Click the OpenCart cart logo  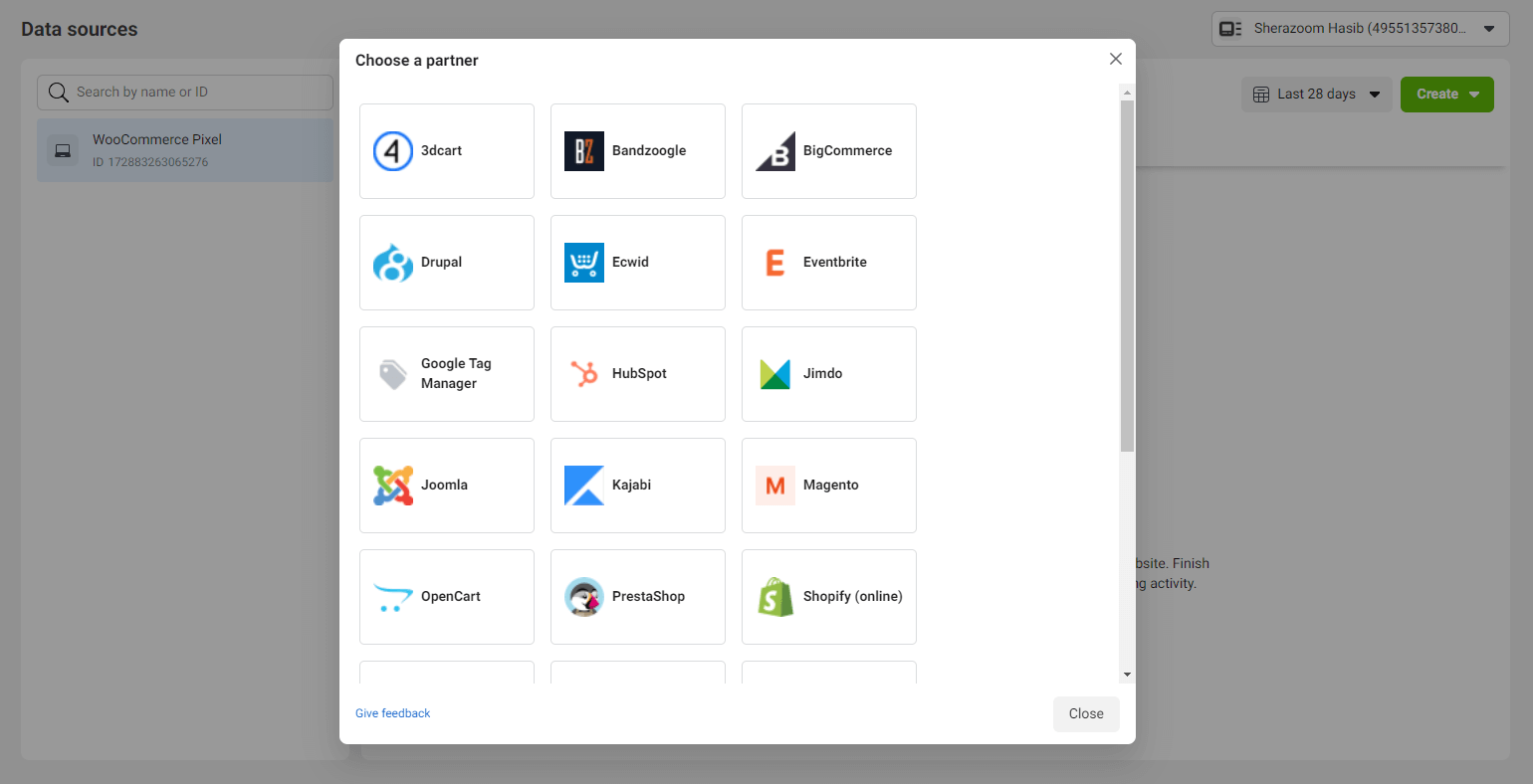pyautogui.click(x=393, y=597)
